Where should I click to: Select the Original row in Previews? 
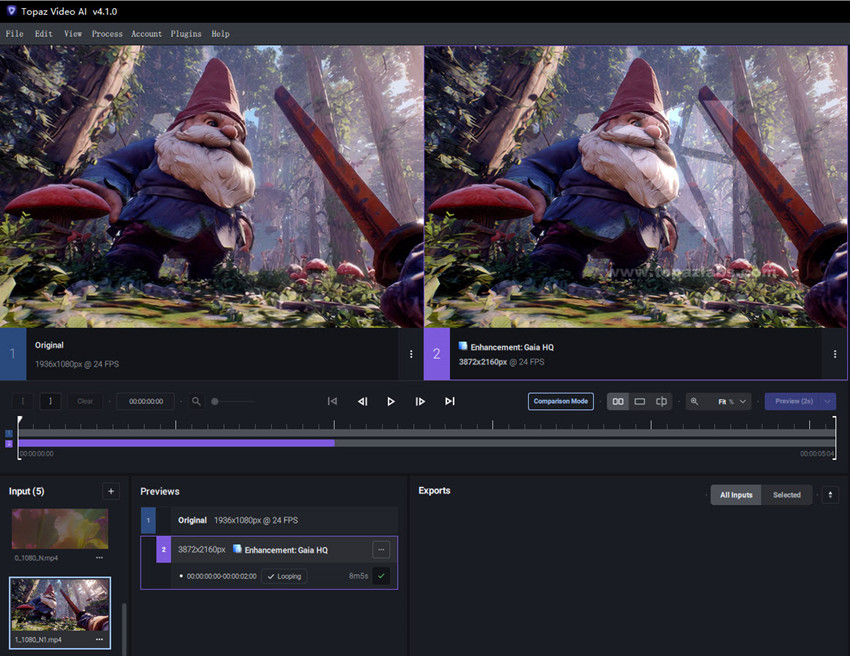pos(269,520)
